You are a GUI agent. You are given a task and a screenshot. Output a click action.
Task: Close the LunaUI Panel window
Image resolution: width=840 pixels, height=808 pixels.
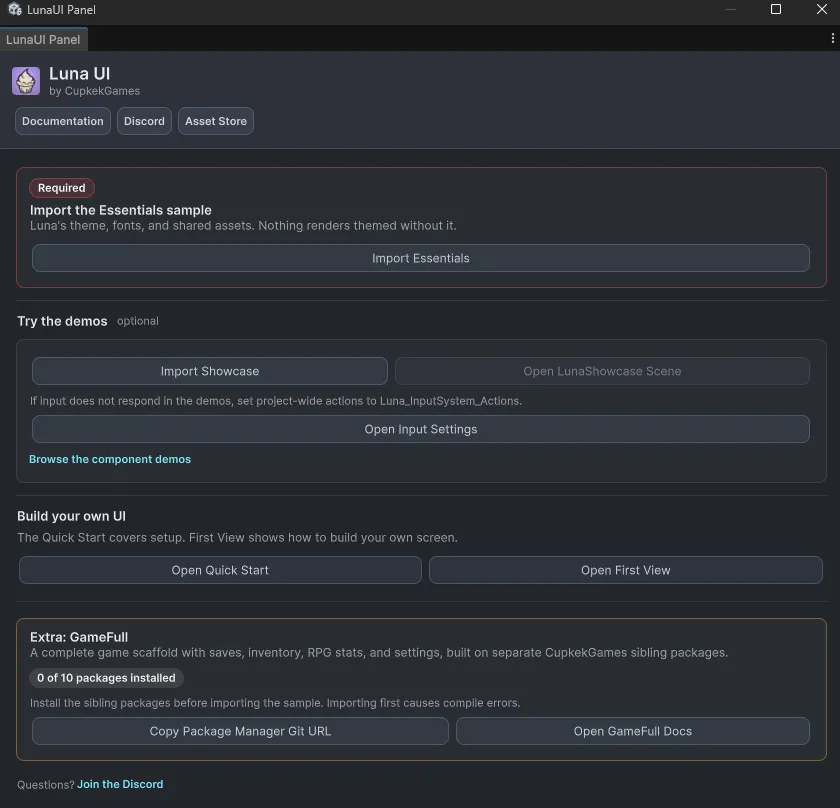click(821, 9)
